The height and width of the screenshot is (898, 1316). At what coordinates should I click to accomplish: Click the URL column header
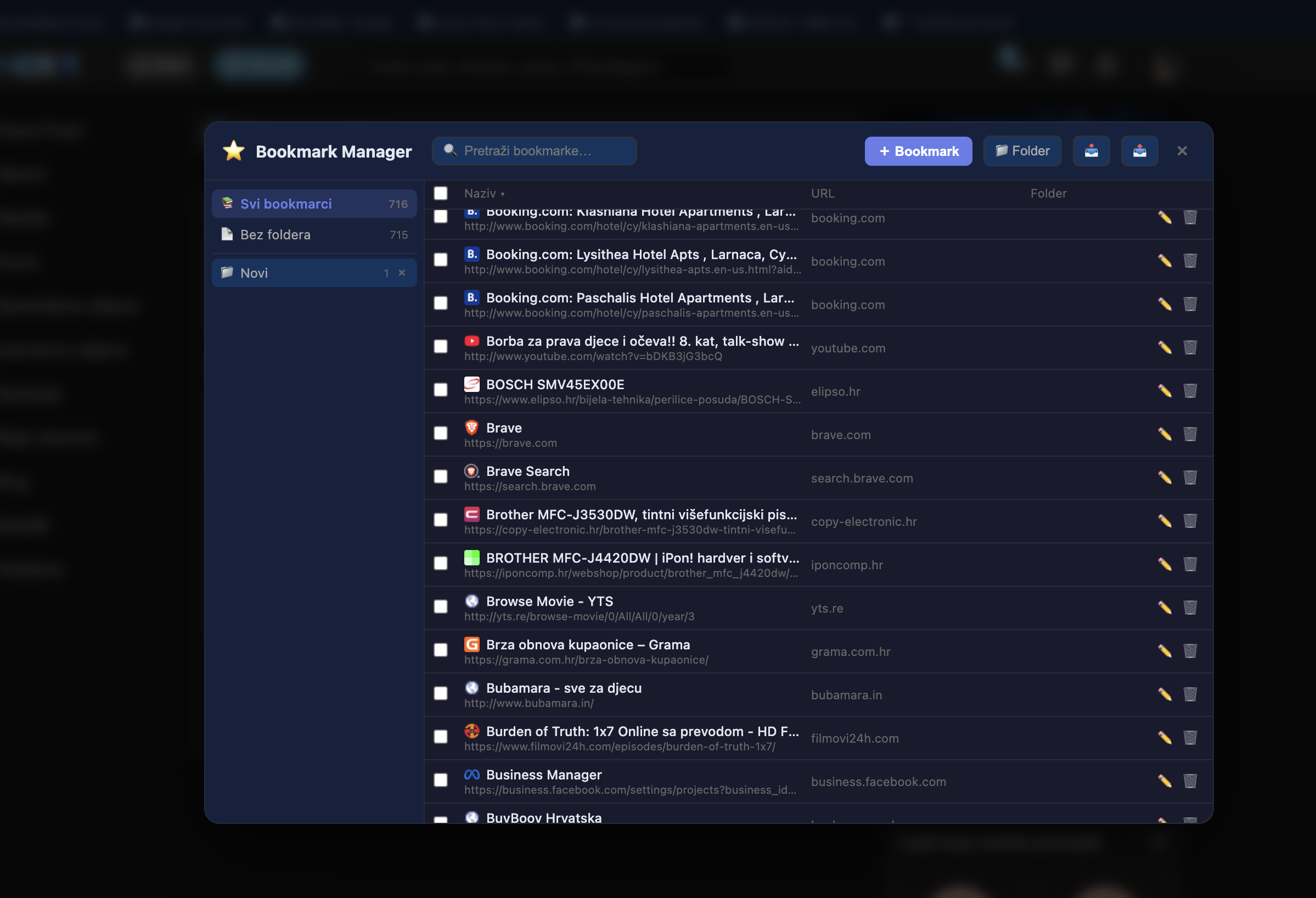click(822, 193)
